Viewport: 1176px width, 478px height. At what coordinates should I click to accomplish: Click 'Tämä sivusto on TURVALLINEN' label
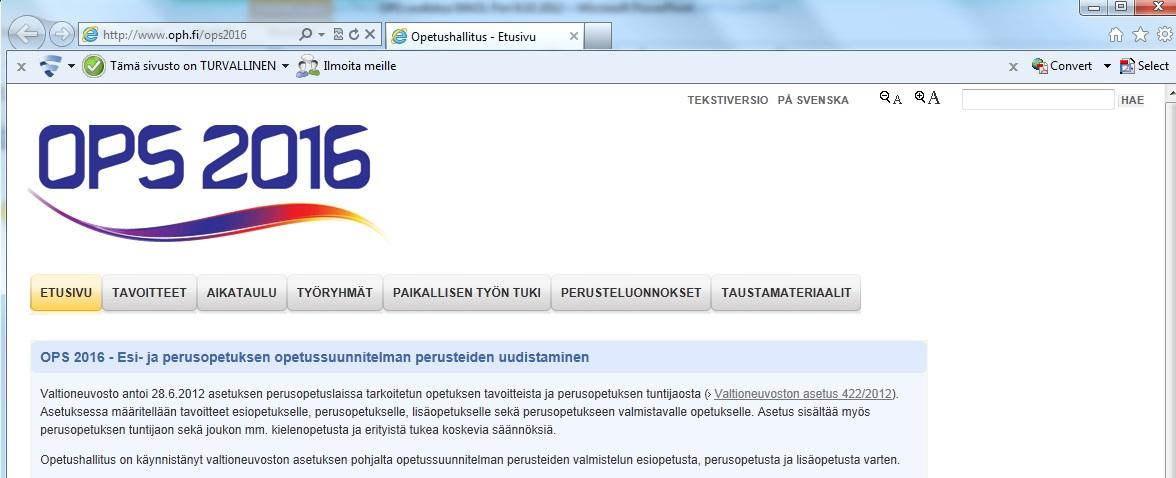[x=193, y=66]
